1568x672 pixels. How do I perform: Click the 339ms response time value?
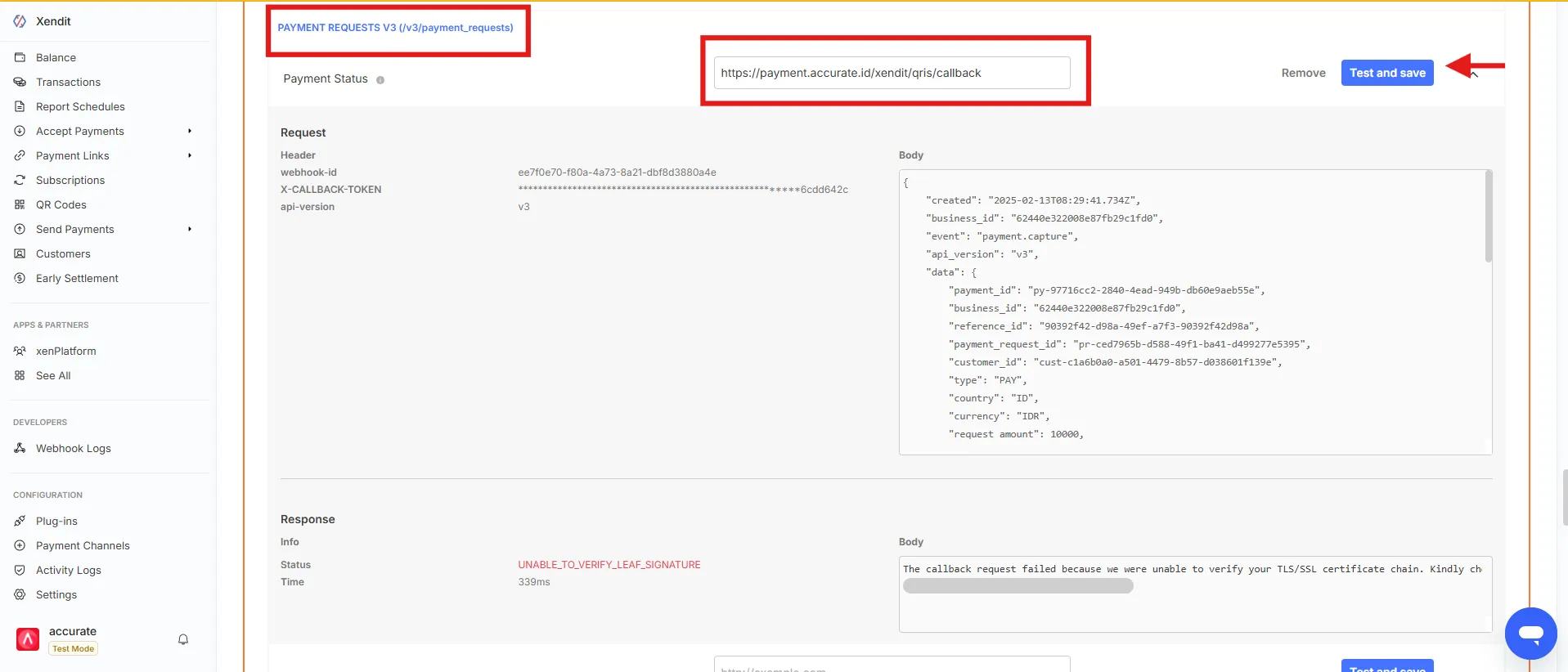click(x=534, y=582)
